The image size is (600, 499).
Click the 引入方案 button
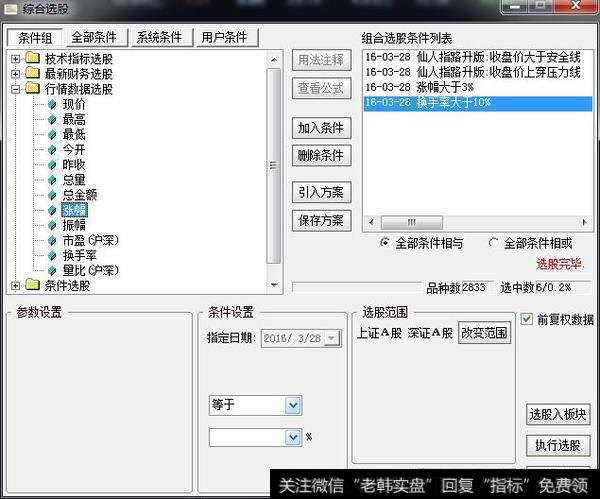321,192
